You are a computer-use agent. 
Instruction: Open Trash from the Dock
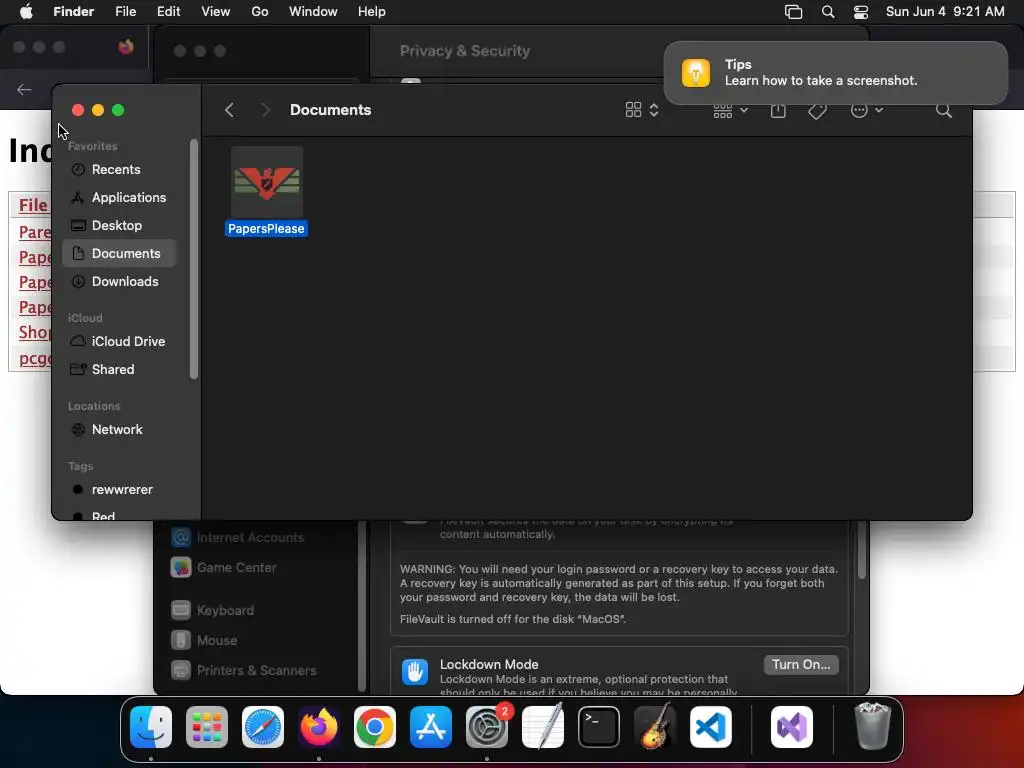[x=872, y=727]
